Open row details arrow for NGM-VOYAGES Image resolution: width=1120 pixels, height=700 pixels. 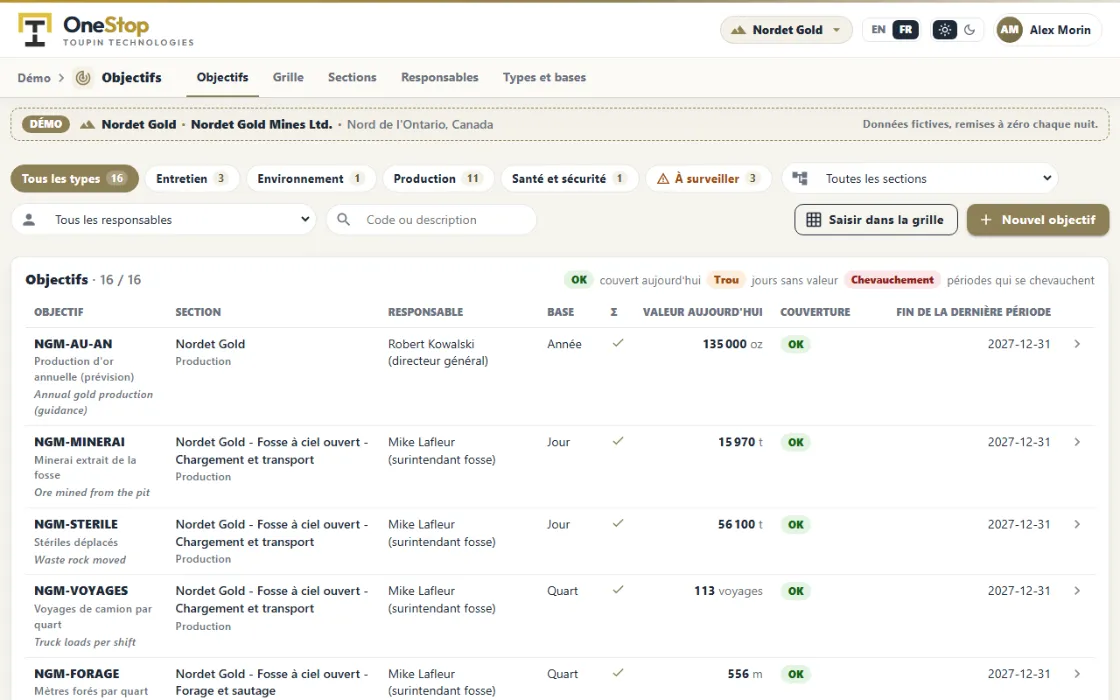click(x=1077, y=591)
